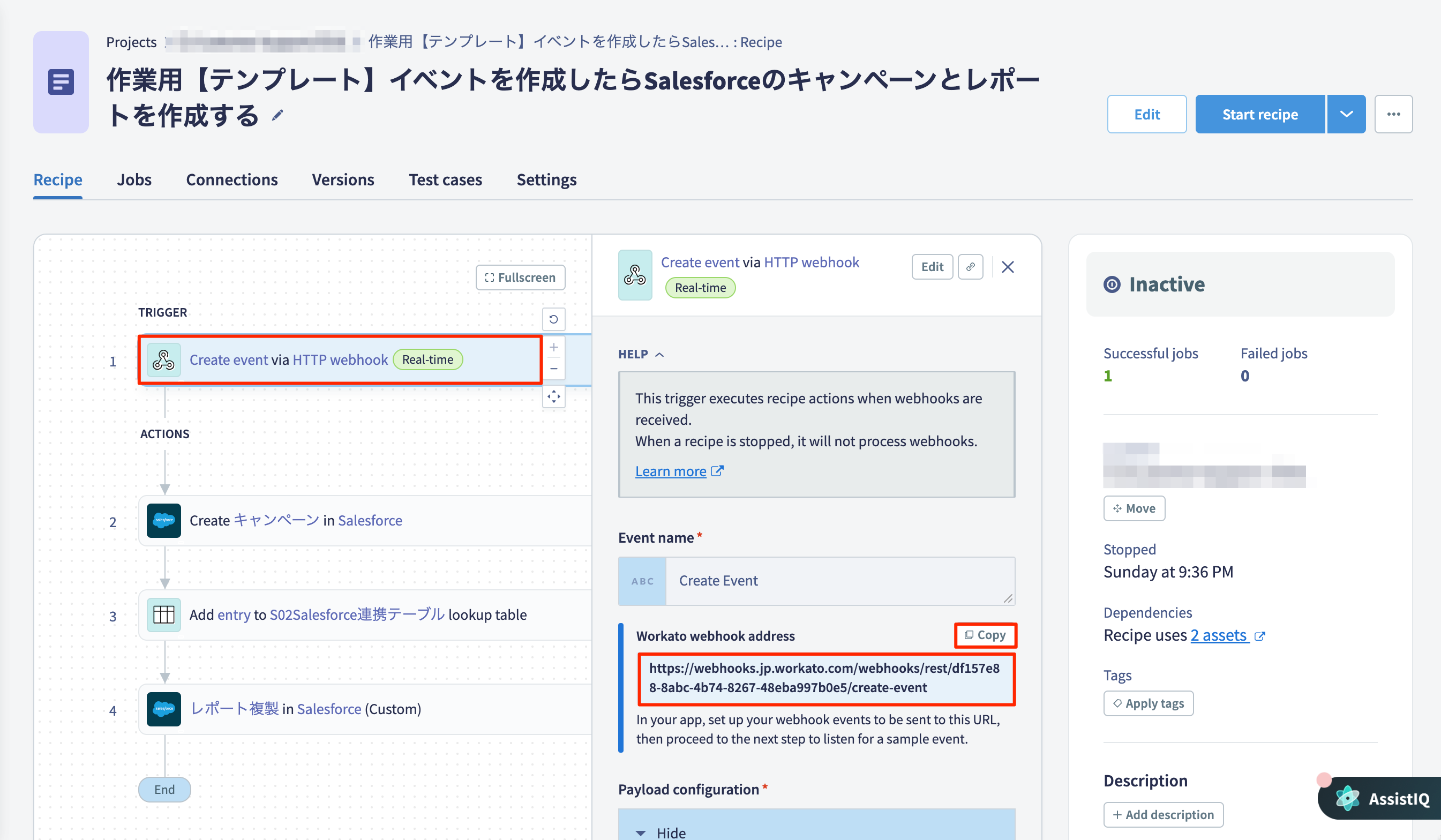The width and height of the screenshot is (1441, 840).
Task: Click the fit-to-view arrows icon on canvas
Action: click(553, 397)
